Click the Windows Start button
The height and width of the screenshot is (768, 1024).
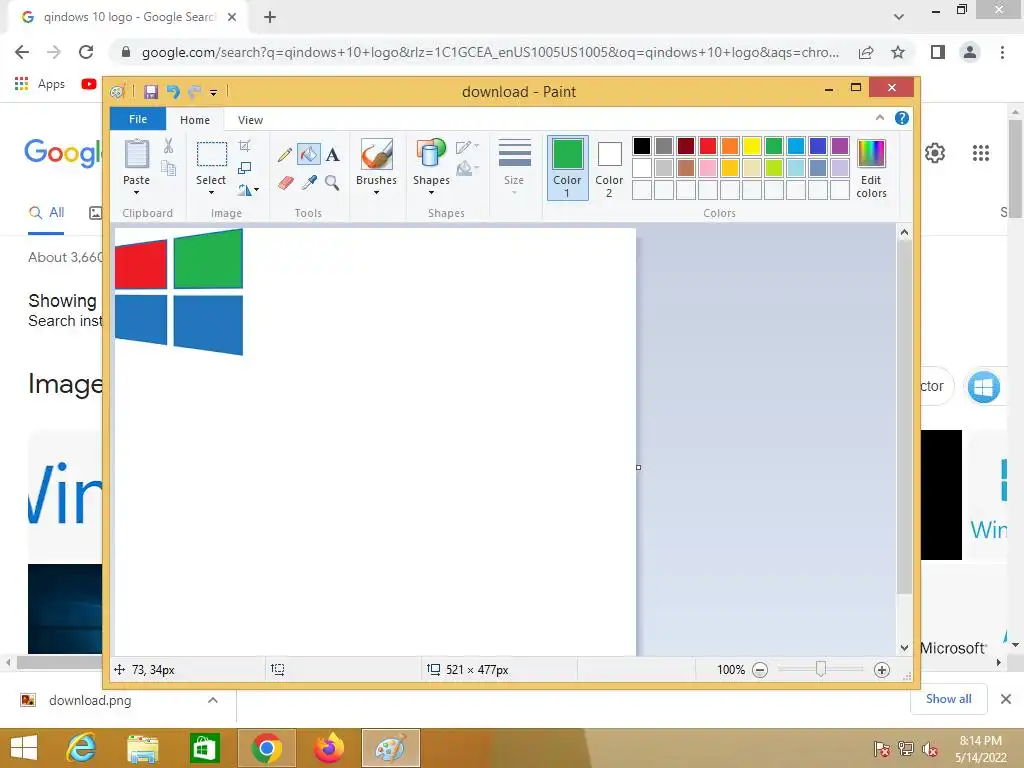(24, 748)
